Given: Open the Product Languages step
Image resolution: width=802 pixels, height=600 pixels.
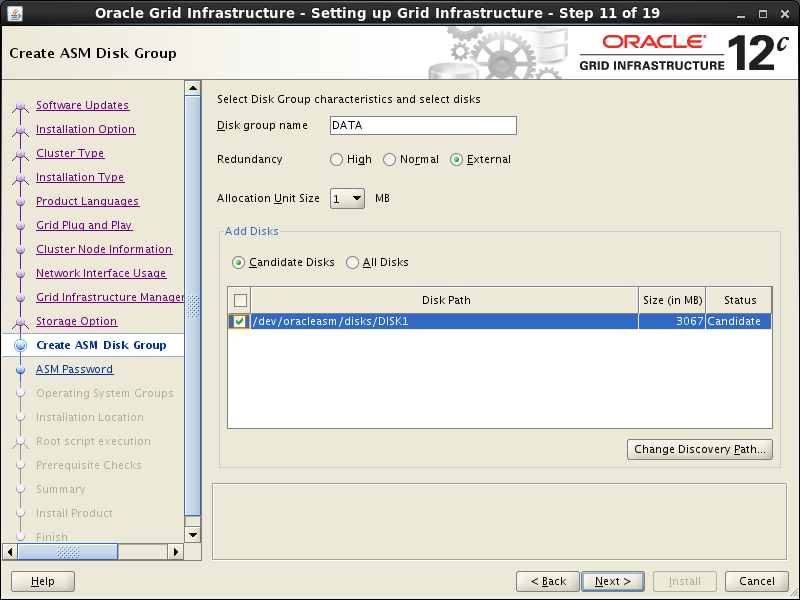Looking at the screenshot, I should [87, 201].
